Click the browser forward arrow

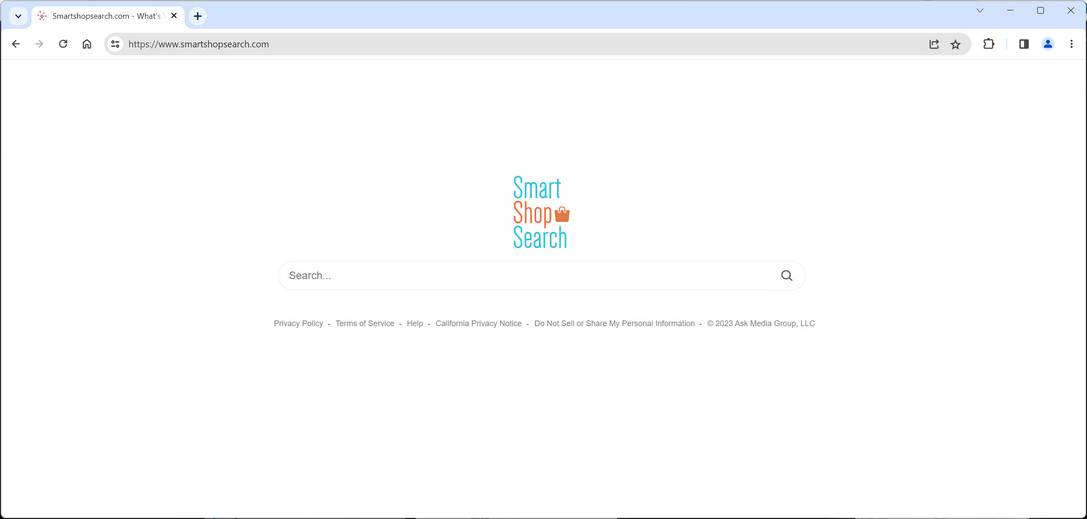[x=40, y=44]
